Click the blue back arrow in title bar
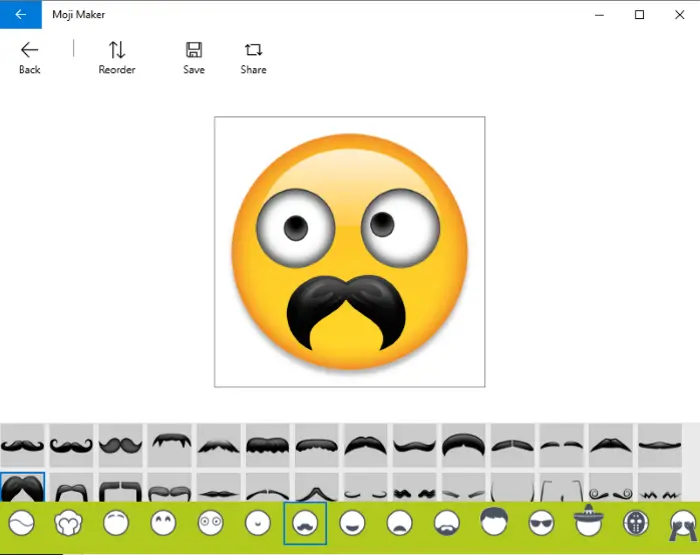 tap(21, 14)
